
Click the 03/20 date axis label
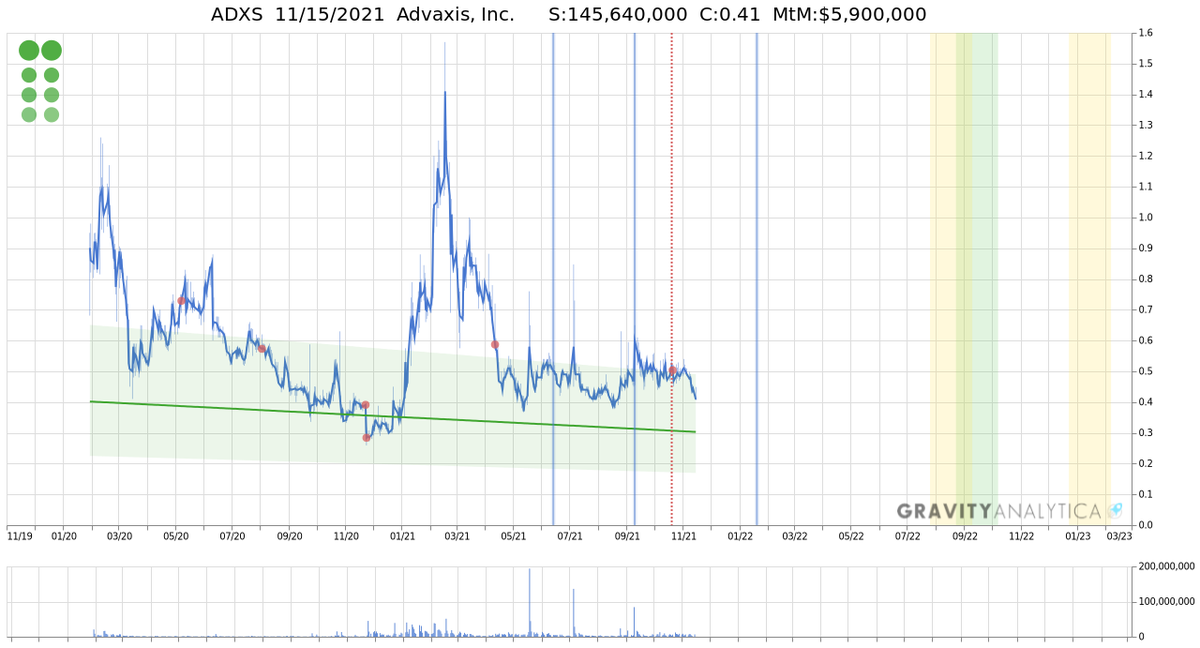pos(120,536)
